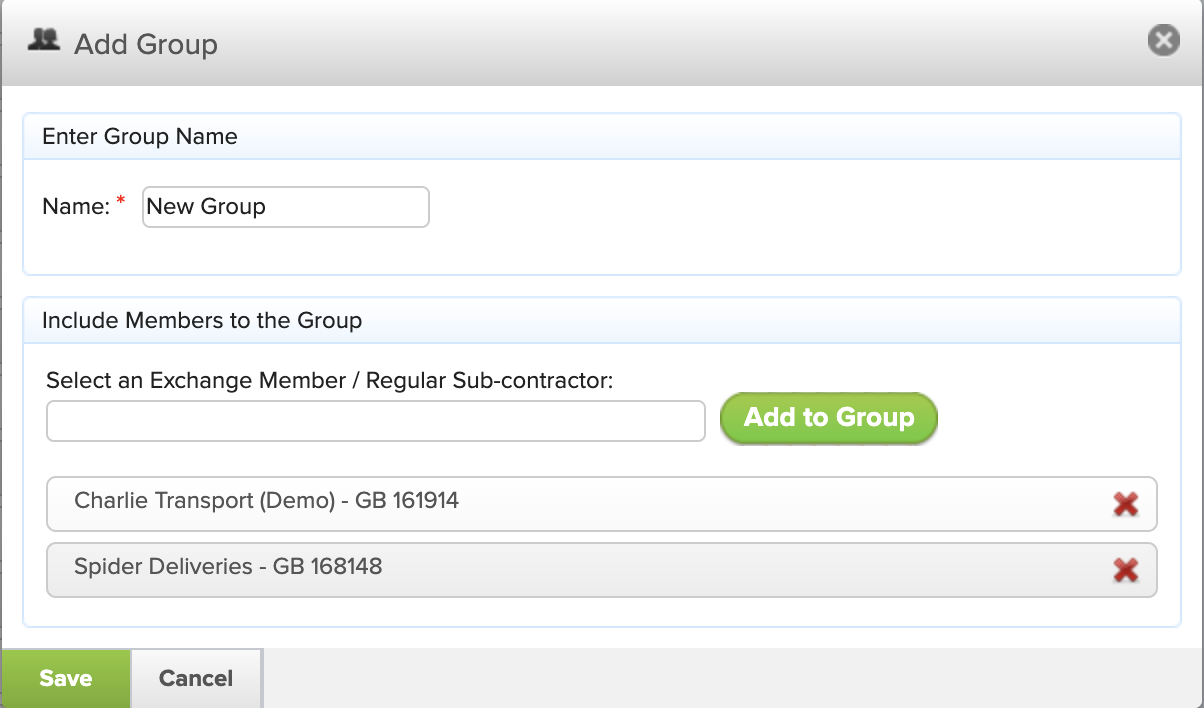The height and width of the screenshot is (708, 1204).
Task: Remove Charlie Transport using its red X icon
Action: click(1126, 504)
